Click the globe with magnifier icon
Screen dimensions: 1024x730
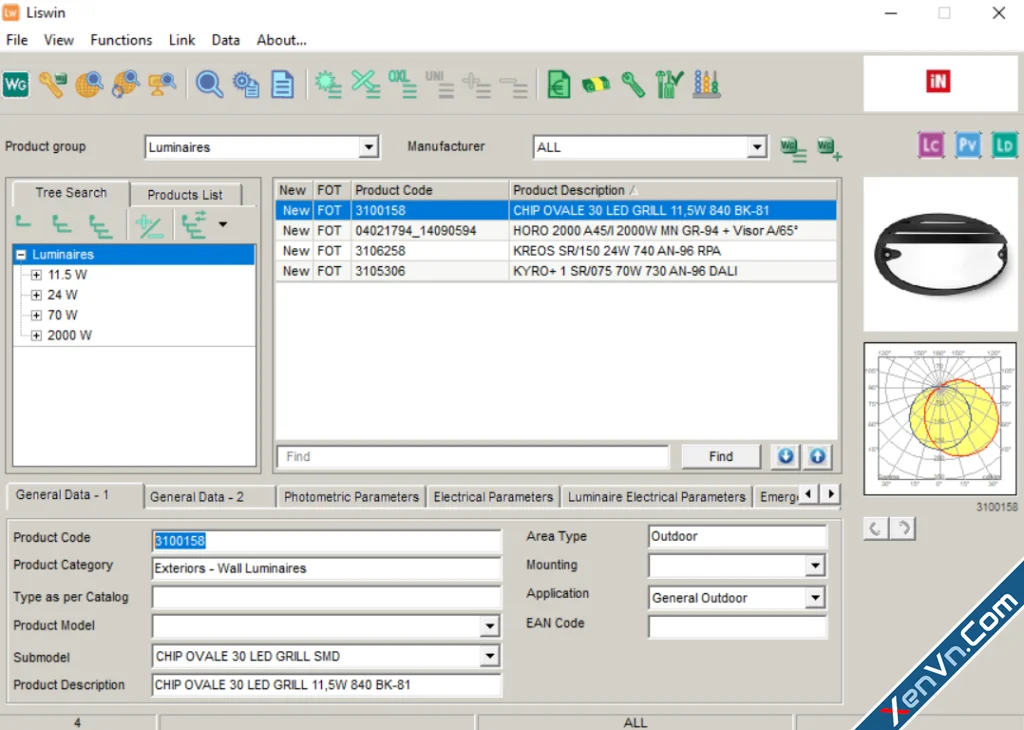point(89,84)
